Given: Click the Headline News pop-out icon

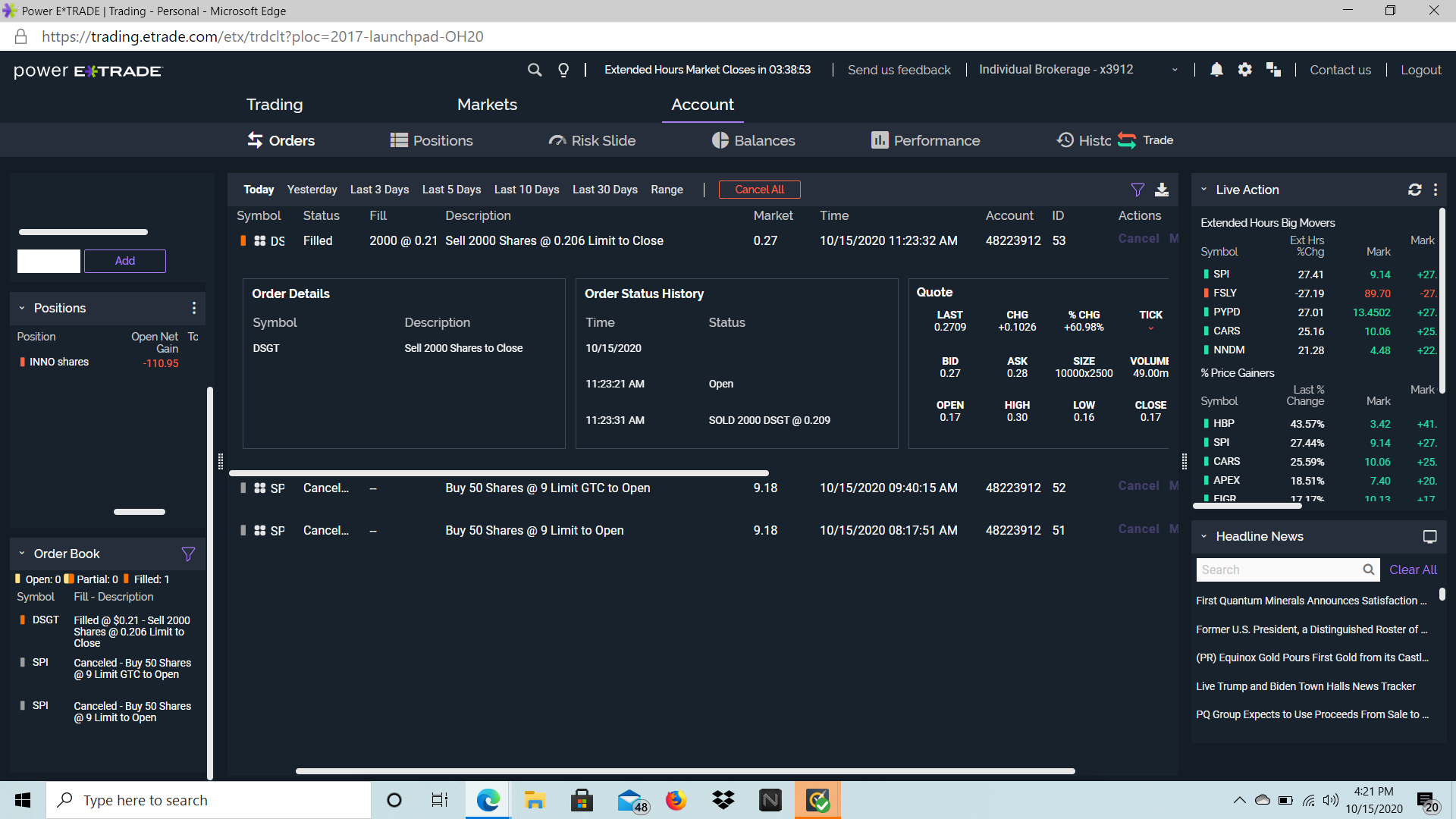Looking at the screenshot, I should pyautogui.click(x=1430, y=537).
